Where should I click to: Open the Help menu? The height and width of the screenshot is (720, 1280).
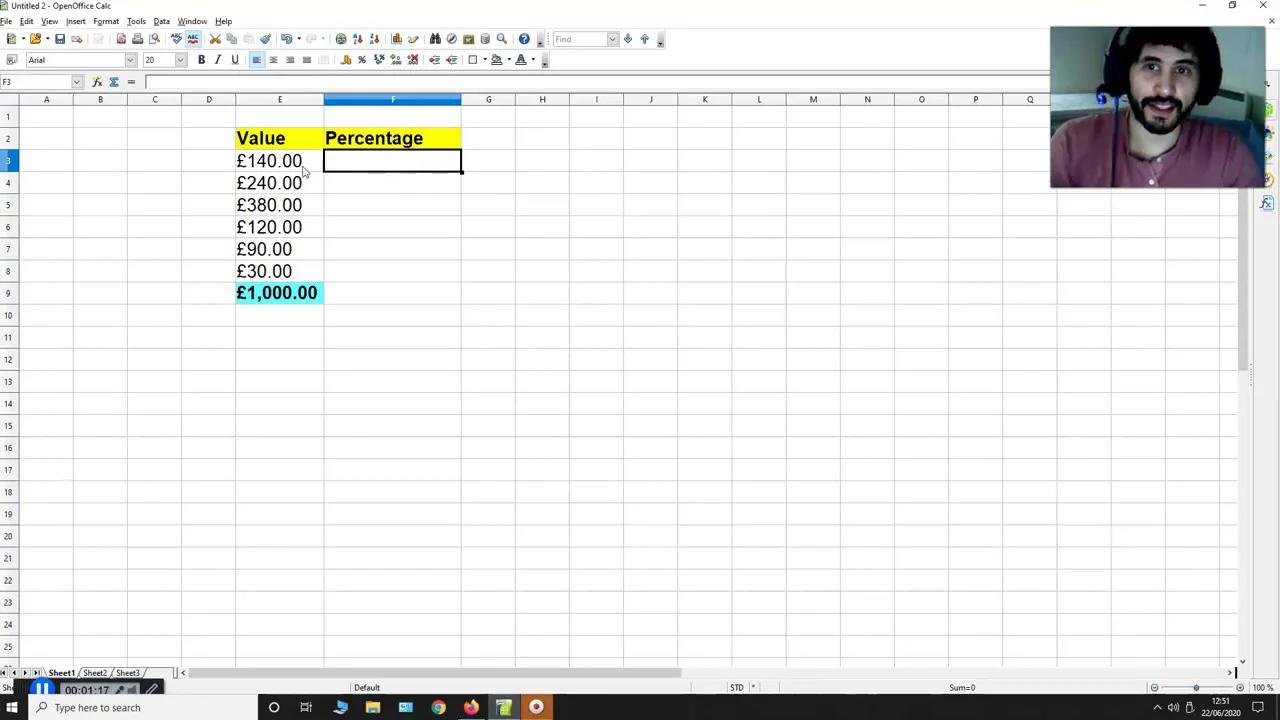pos(223,20)
